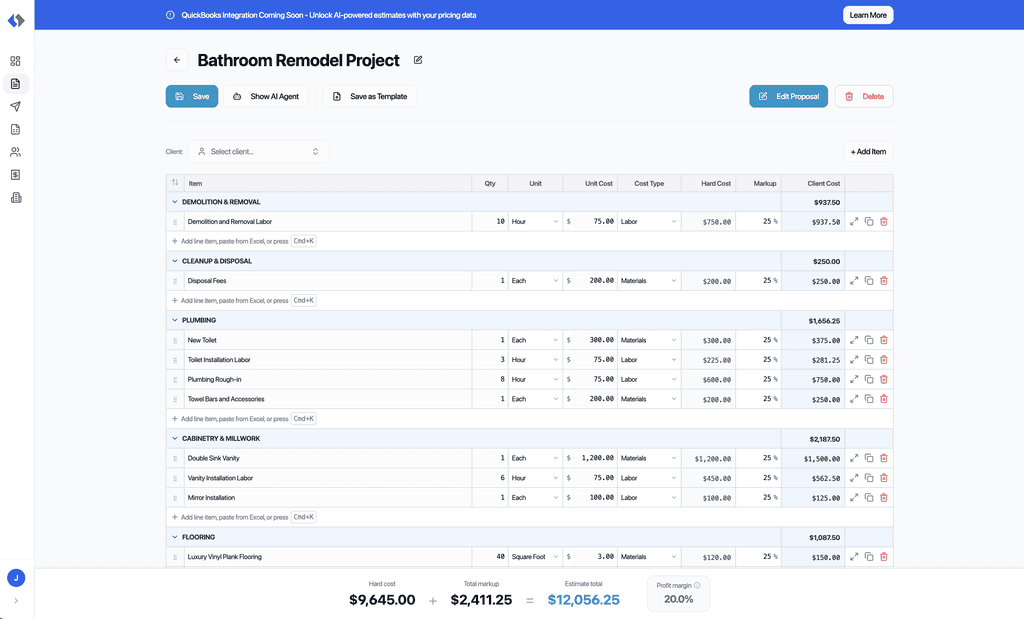
Task: Click Unit Cost field of New Toilet
Action: (590, 340)
